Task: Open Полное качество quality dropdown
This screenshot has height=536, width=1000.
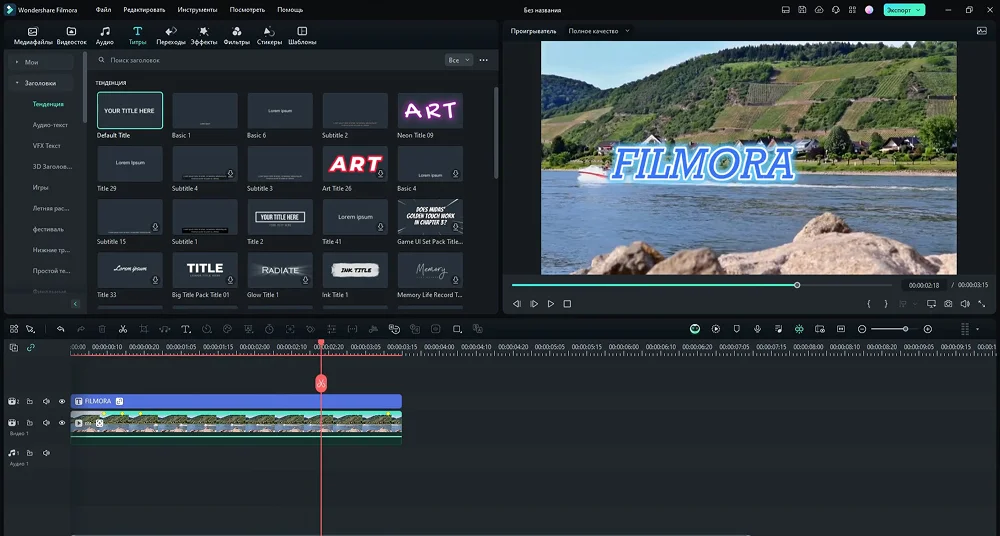Action: 599,31
